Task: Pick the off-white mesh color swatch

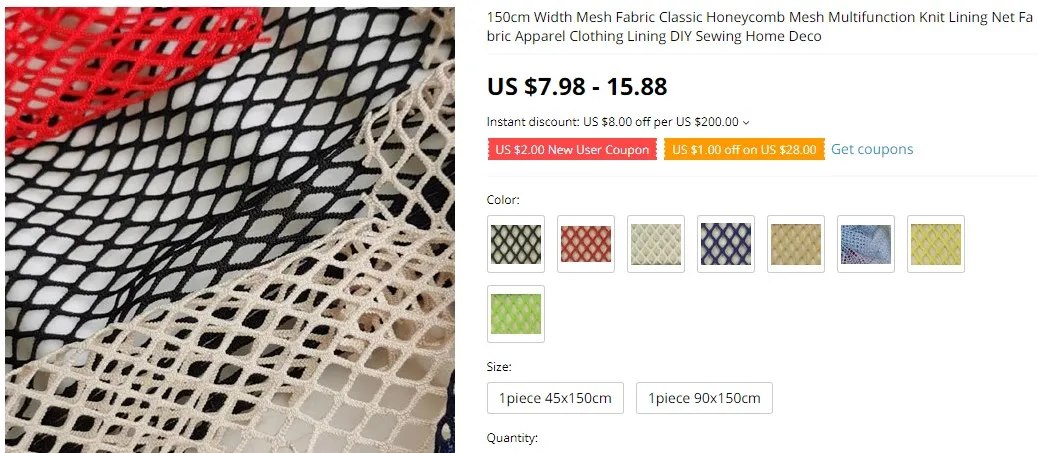Action: tap(656, 244)
